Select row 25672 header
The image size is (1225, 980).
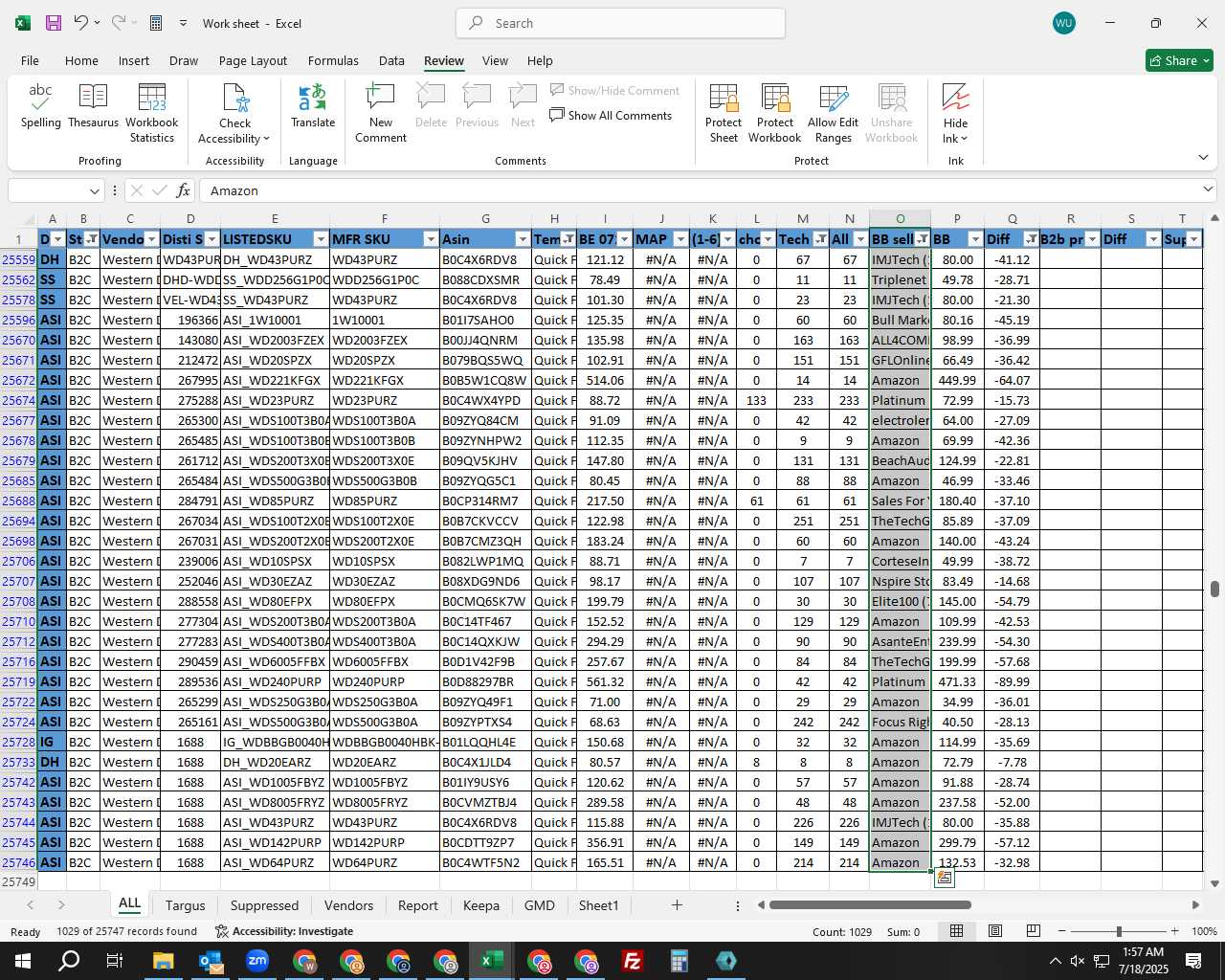[x=18, y=380]
